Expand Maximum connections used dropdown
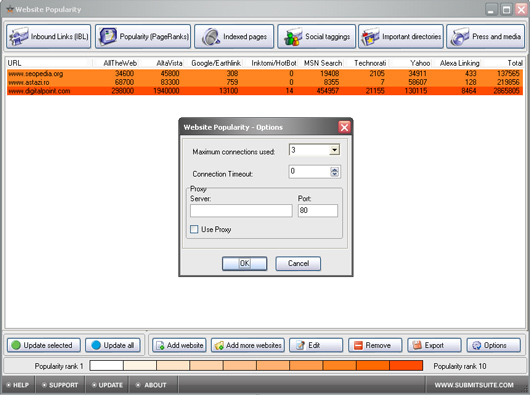 coord(334,150)
